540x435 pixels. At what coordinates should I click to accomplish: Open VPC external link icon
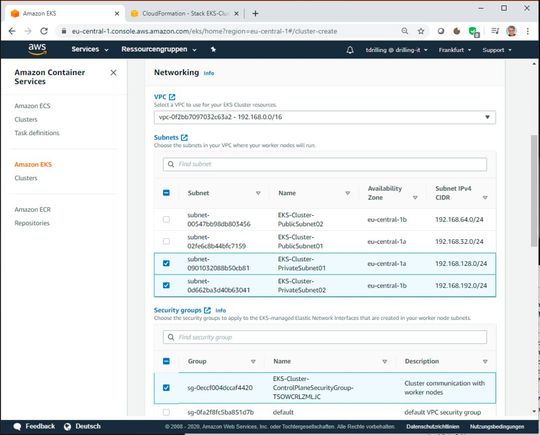pos(172,97)
